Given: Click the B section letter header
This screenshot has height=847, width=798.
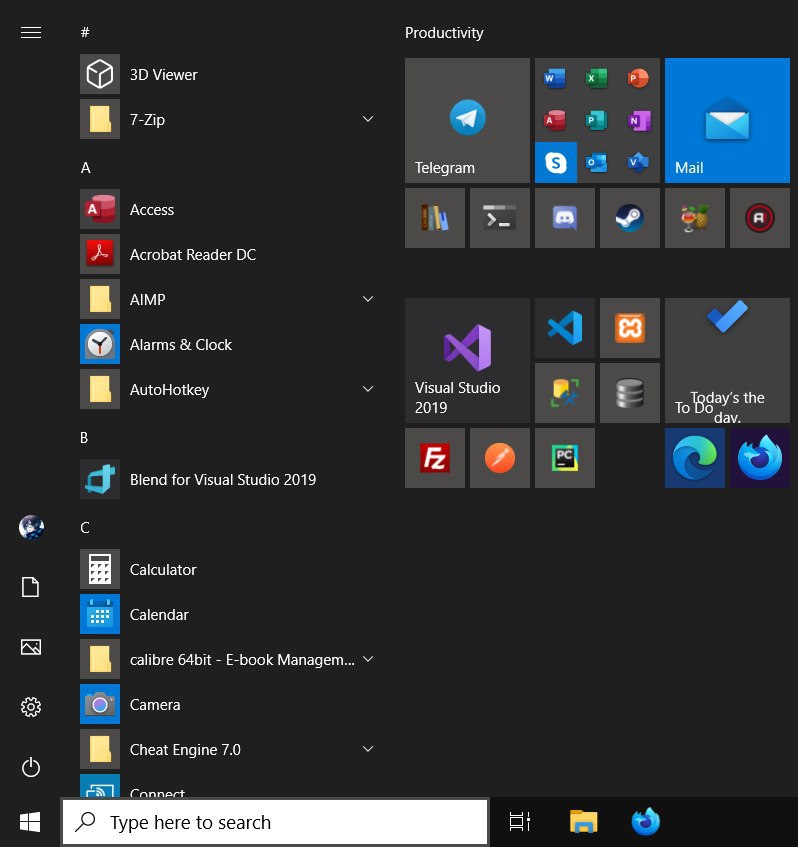Looking at the screenshot, I should [84, 438].
